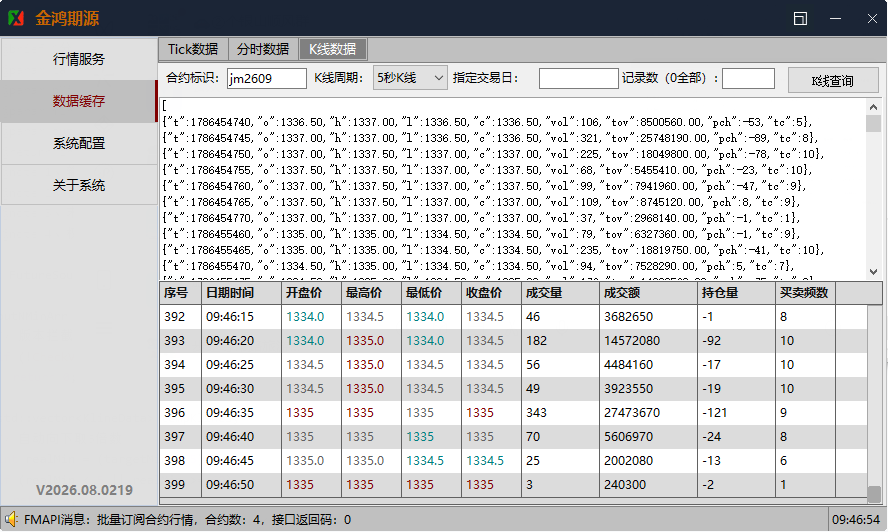
Task: Click the 记录数 input field
Action: point(748,78)
